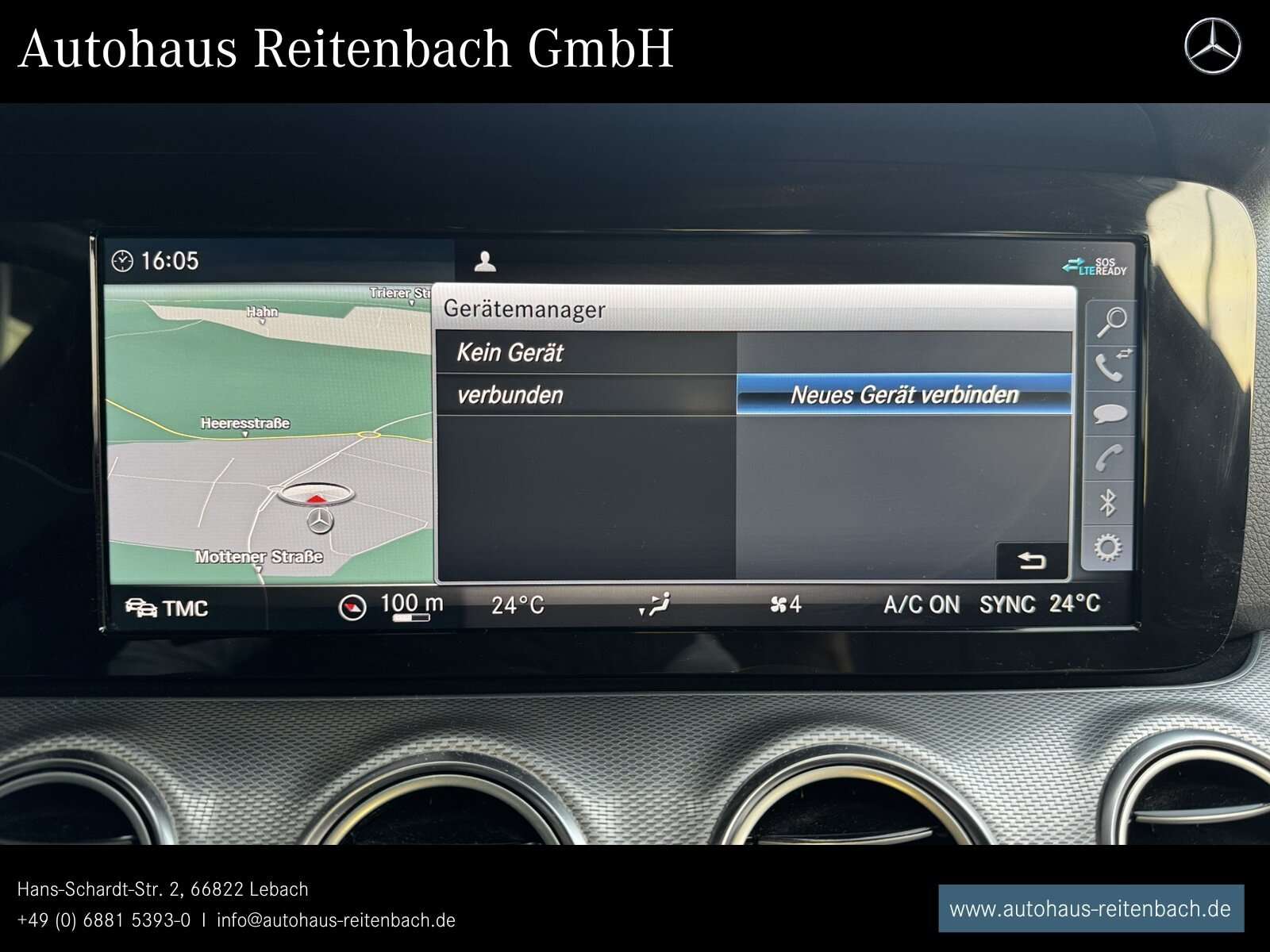
Task: Open messages via speech bubble icon
Action: (x=1110, y=413)
